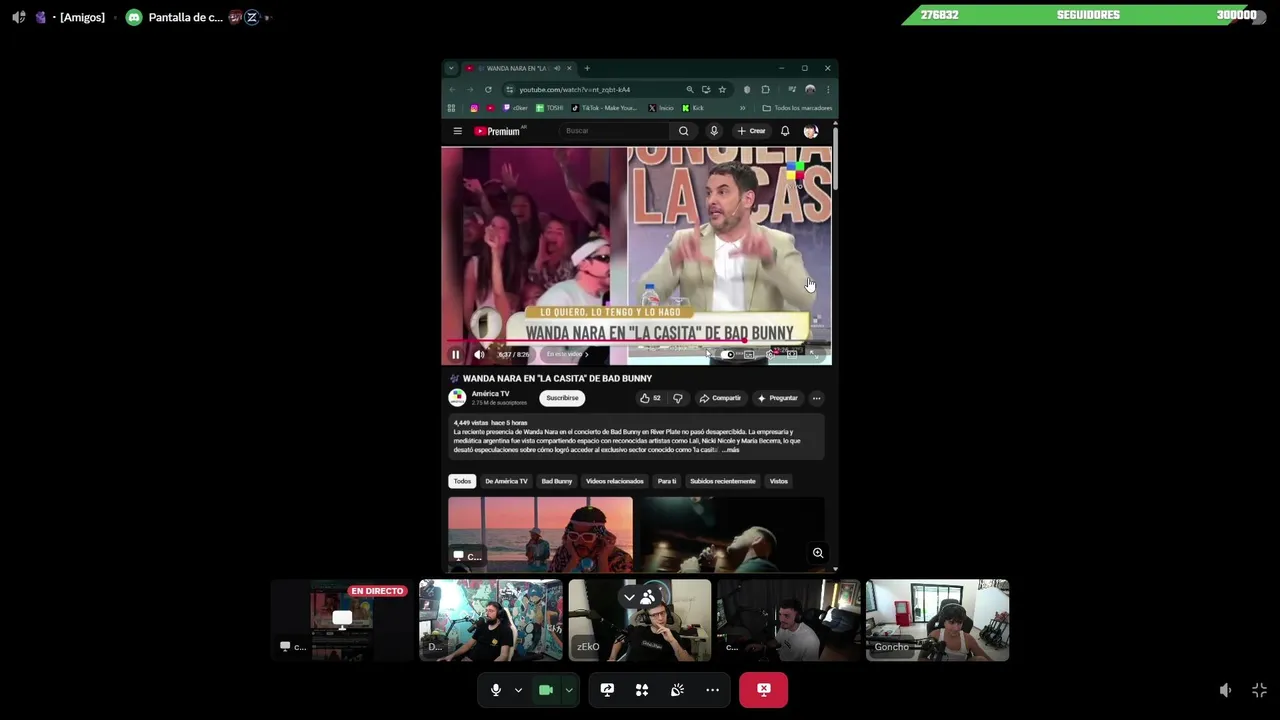Select the 'Vistos' filter chip

tap(779, 481)
